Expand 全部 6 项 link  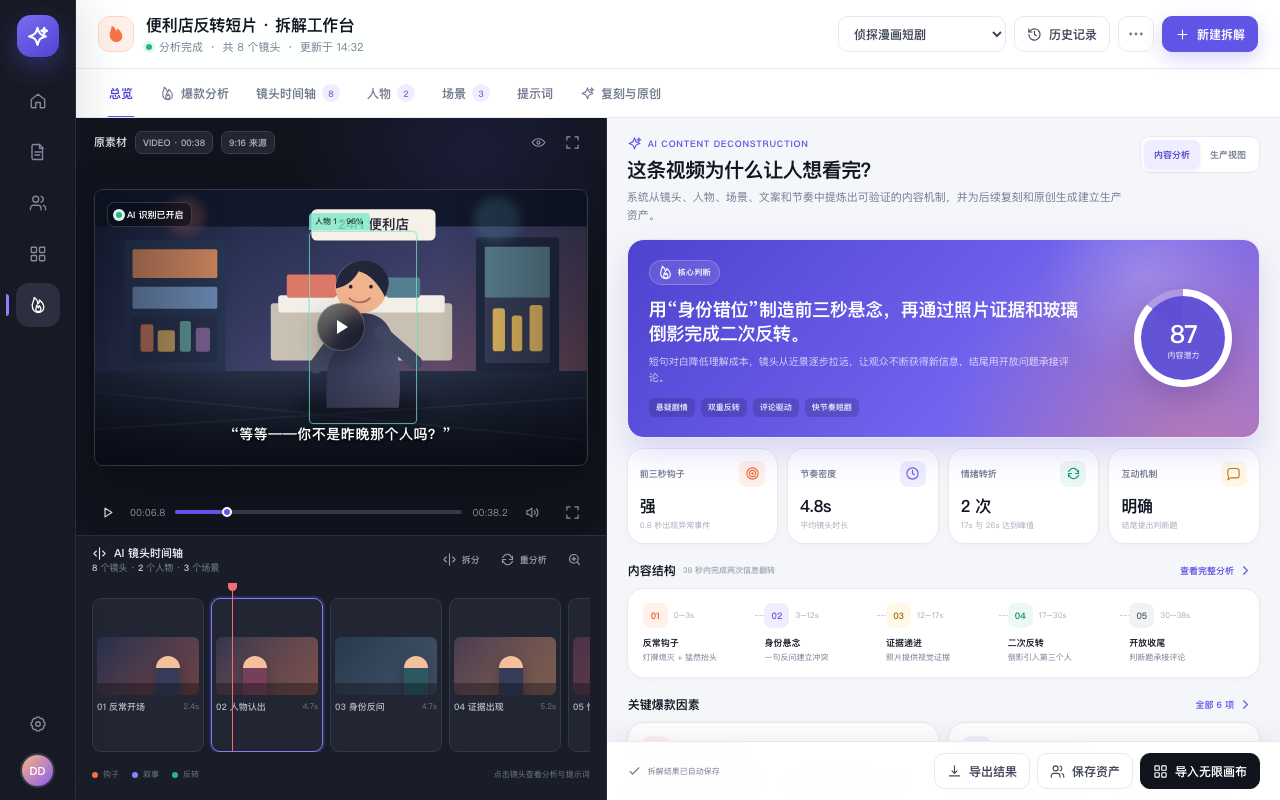(x=1223, y=705)
